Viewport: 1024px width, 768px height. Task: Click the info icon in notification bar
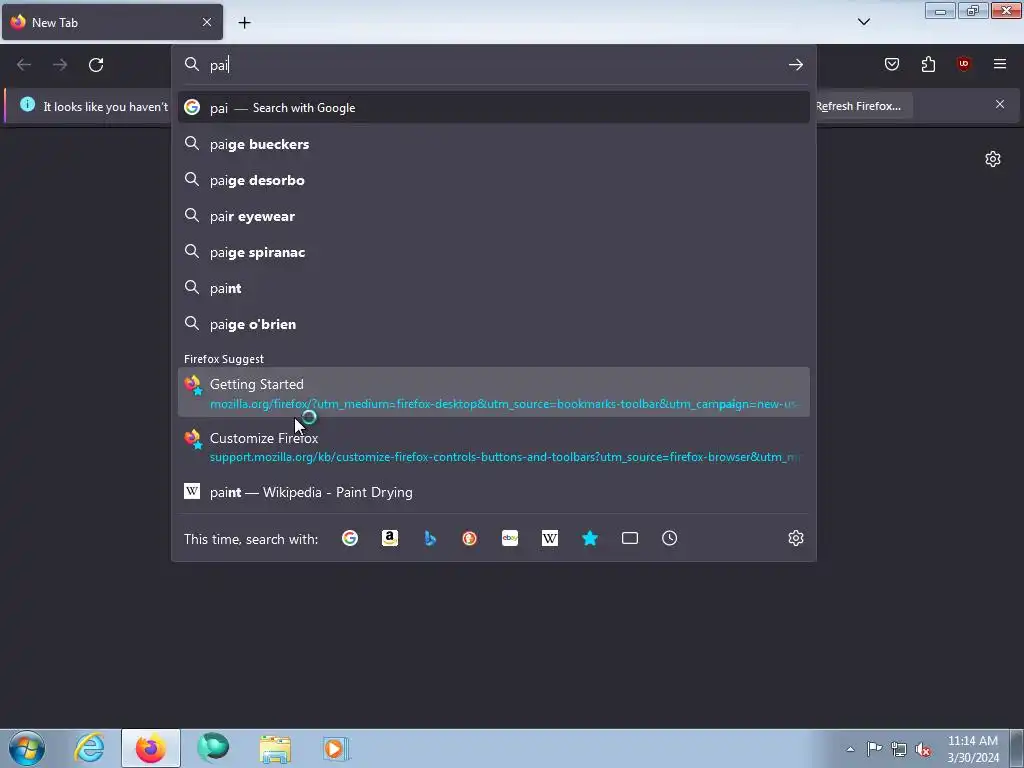27,104
